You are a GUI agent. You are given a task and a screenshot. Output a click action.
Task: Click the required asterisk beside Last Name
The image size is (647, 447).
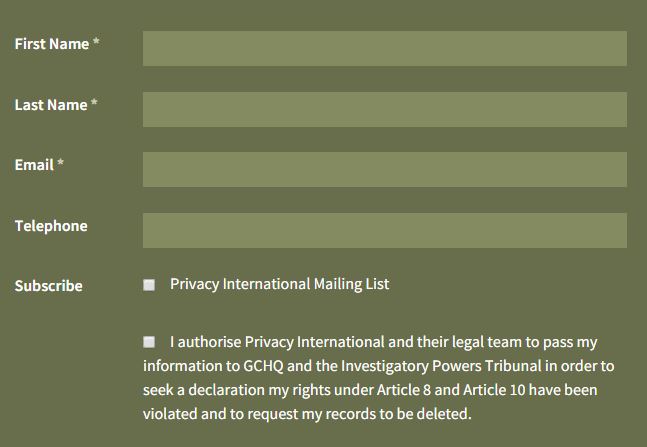pos(94,105)
